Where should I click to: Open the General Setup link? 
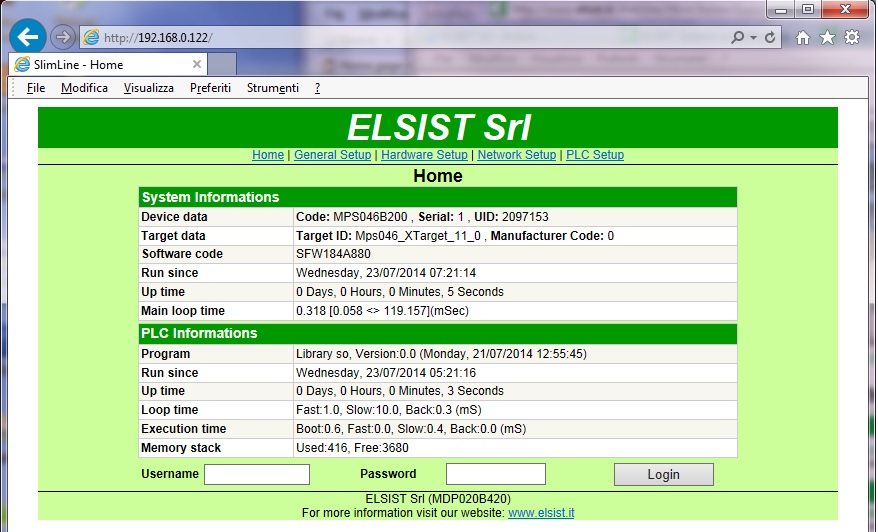(333, 155)
